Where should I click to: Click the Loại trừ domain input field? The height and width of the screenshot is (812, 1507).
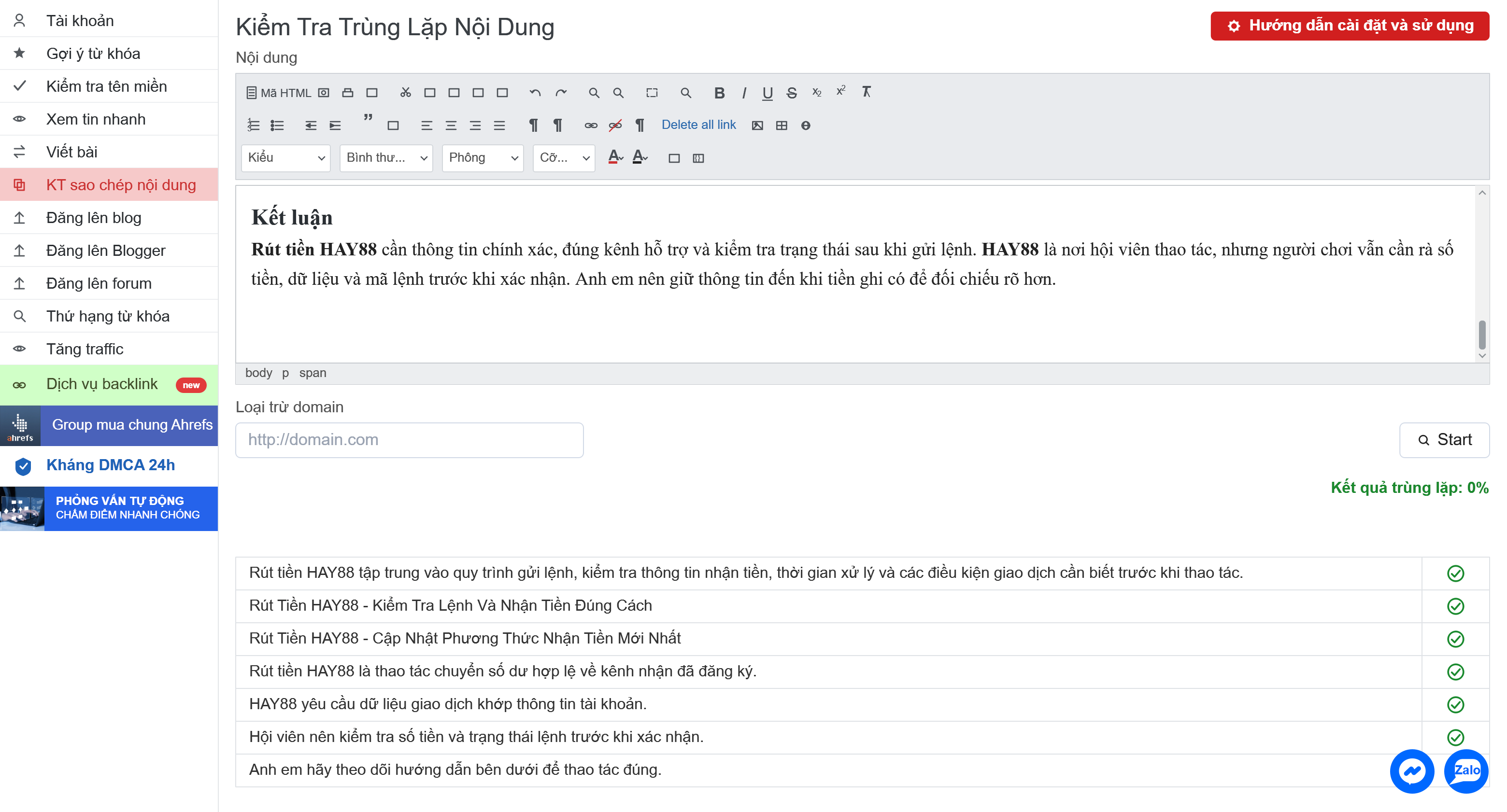pyautogui.click(x=410, y=440)
